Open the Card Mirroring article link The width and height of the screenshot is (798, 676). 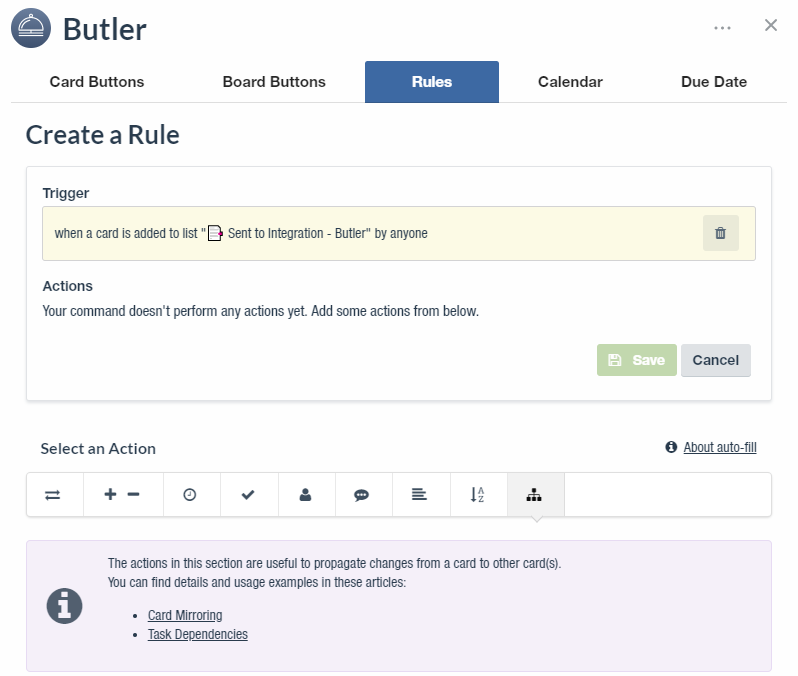tap(185, 615)
